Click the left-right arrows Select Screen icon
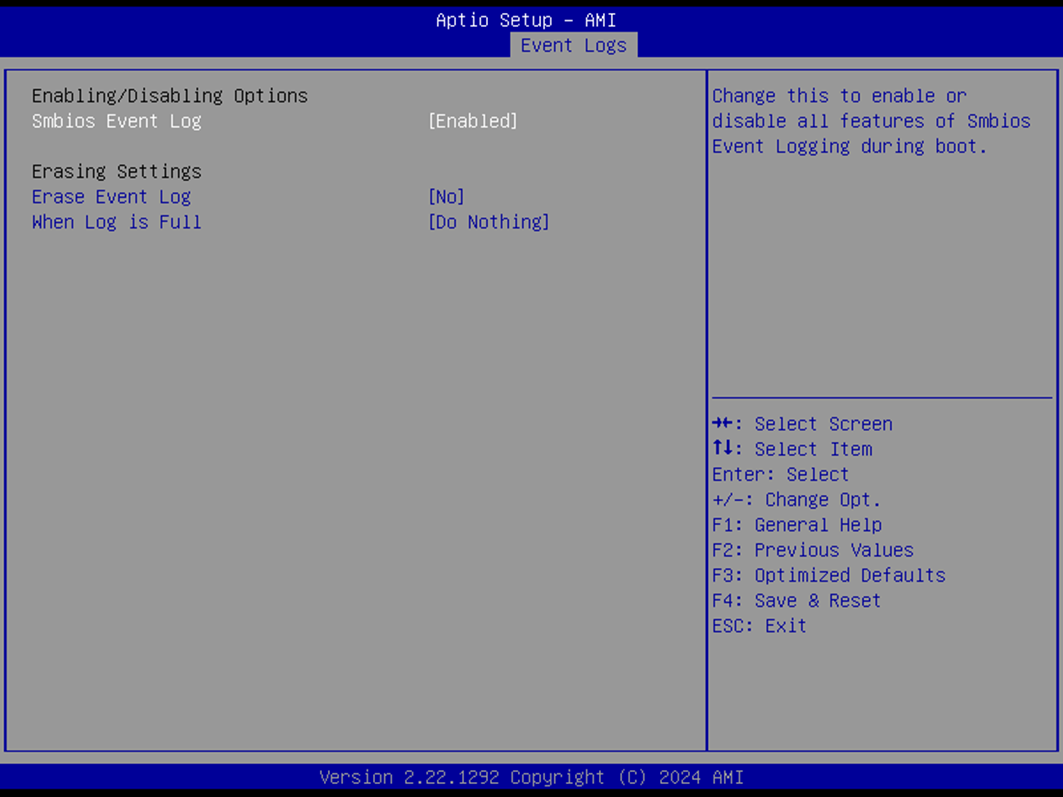Image resolution: width=1063 pixels, height=797 pixels. pyautogui.click(x=725, y=424)
